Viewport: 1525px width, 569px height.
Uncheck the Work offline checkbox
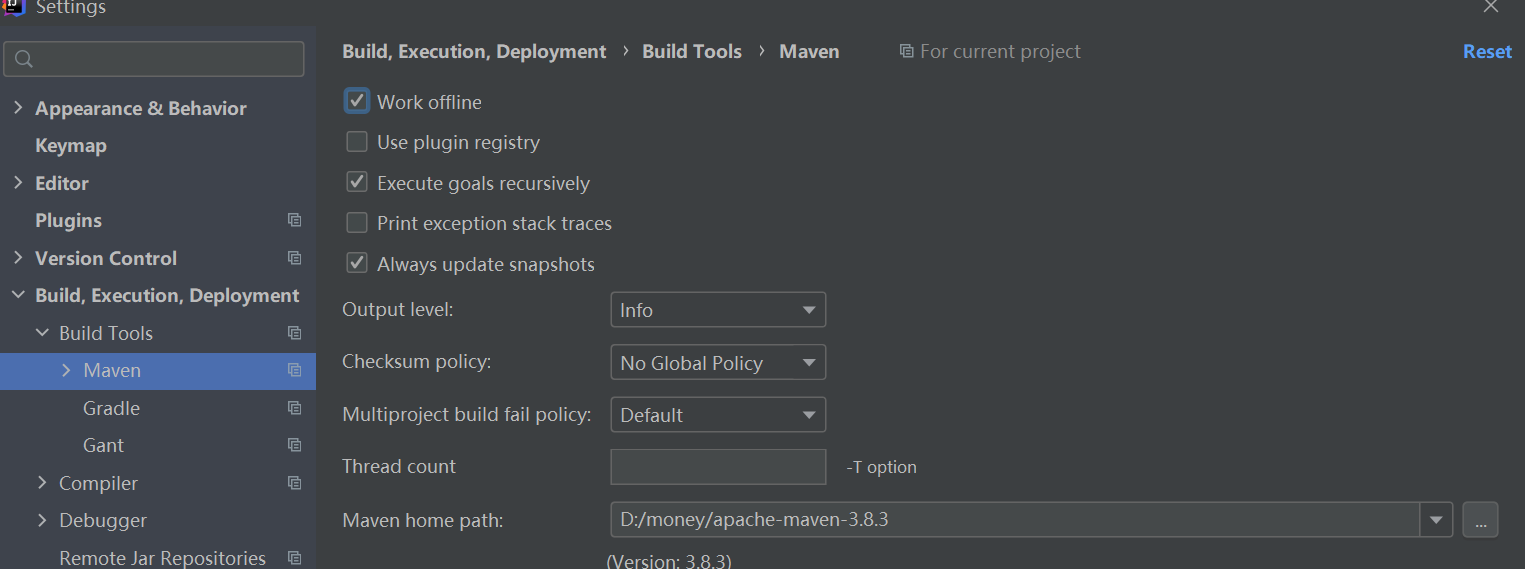pyautogui.click(x=357, y=101)
